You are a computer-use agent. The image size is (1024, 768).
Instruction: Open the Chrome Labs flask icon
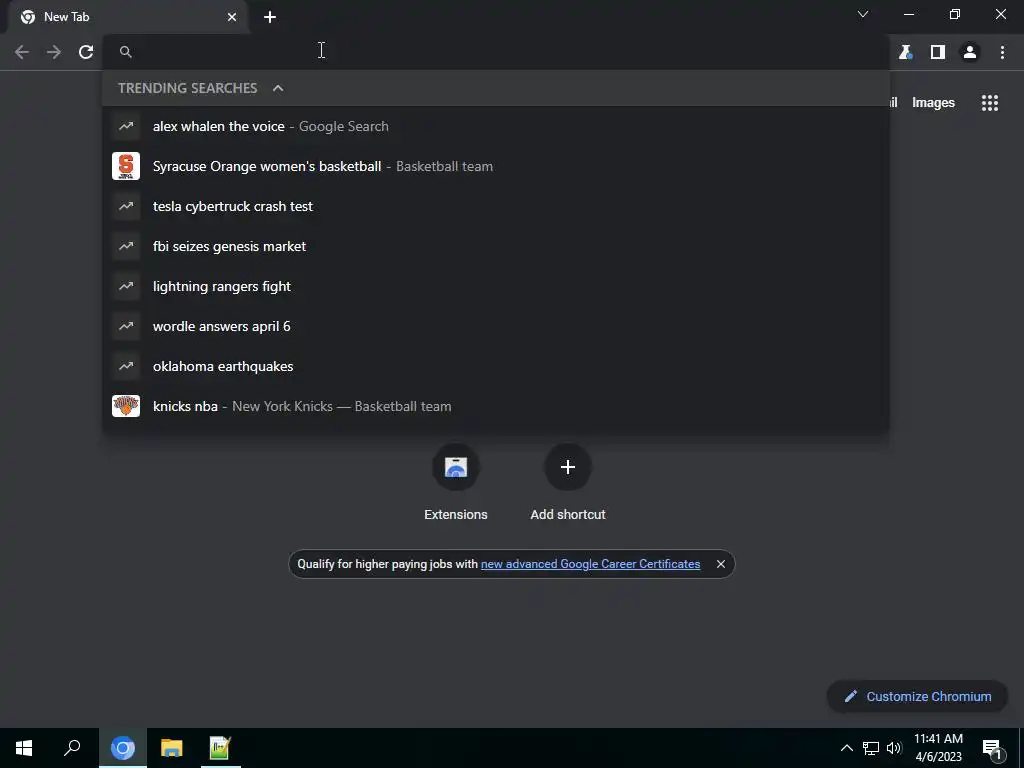click(x=905, y=52)
